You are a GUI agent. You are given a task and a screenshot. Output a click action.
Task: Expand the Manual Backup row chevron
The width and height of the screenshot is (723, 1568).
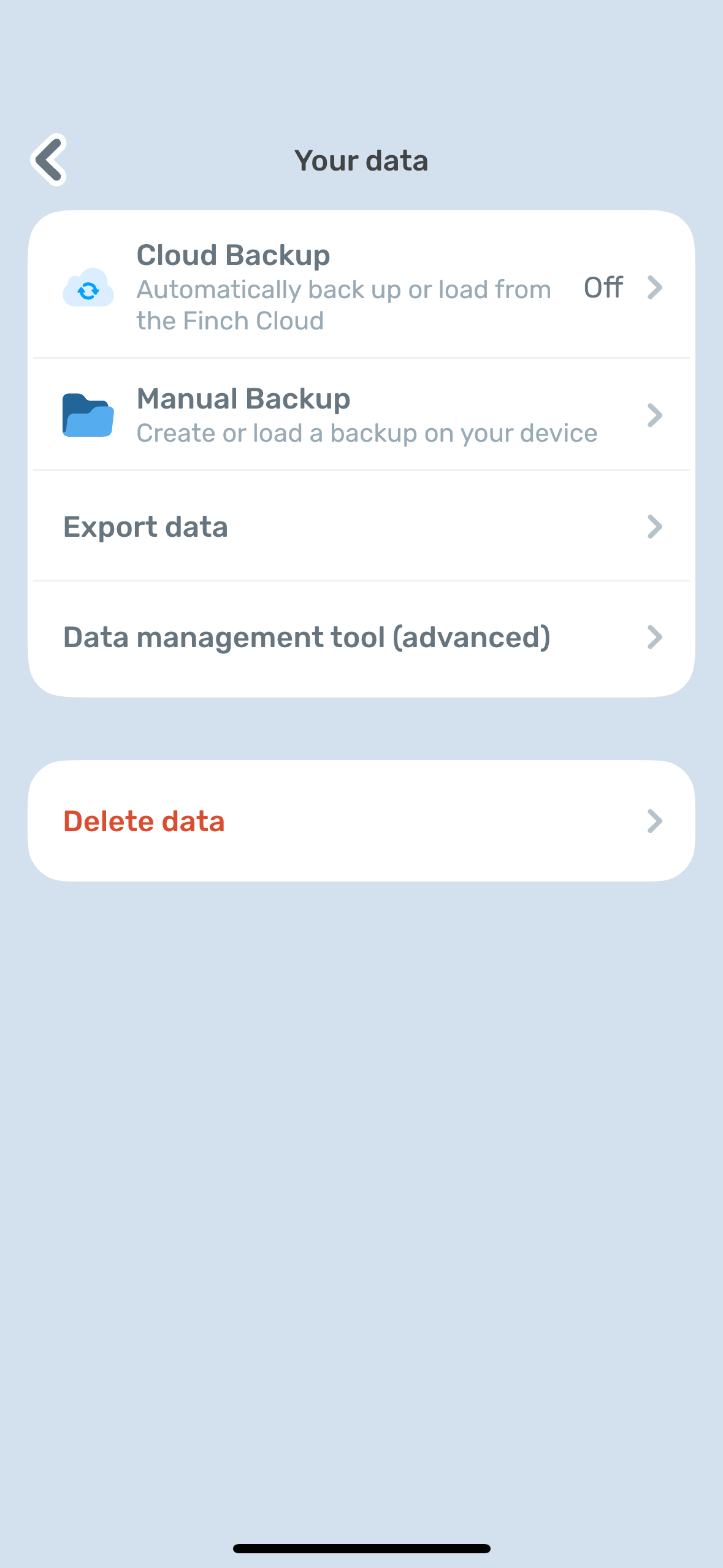tap(655, 415)
